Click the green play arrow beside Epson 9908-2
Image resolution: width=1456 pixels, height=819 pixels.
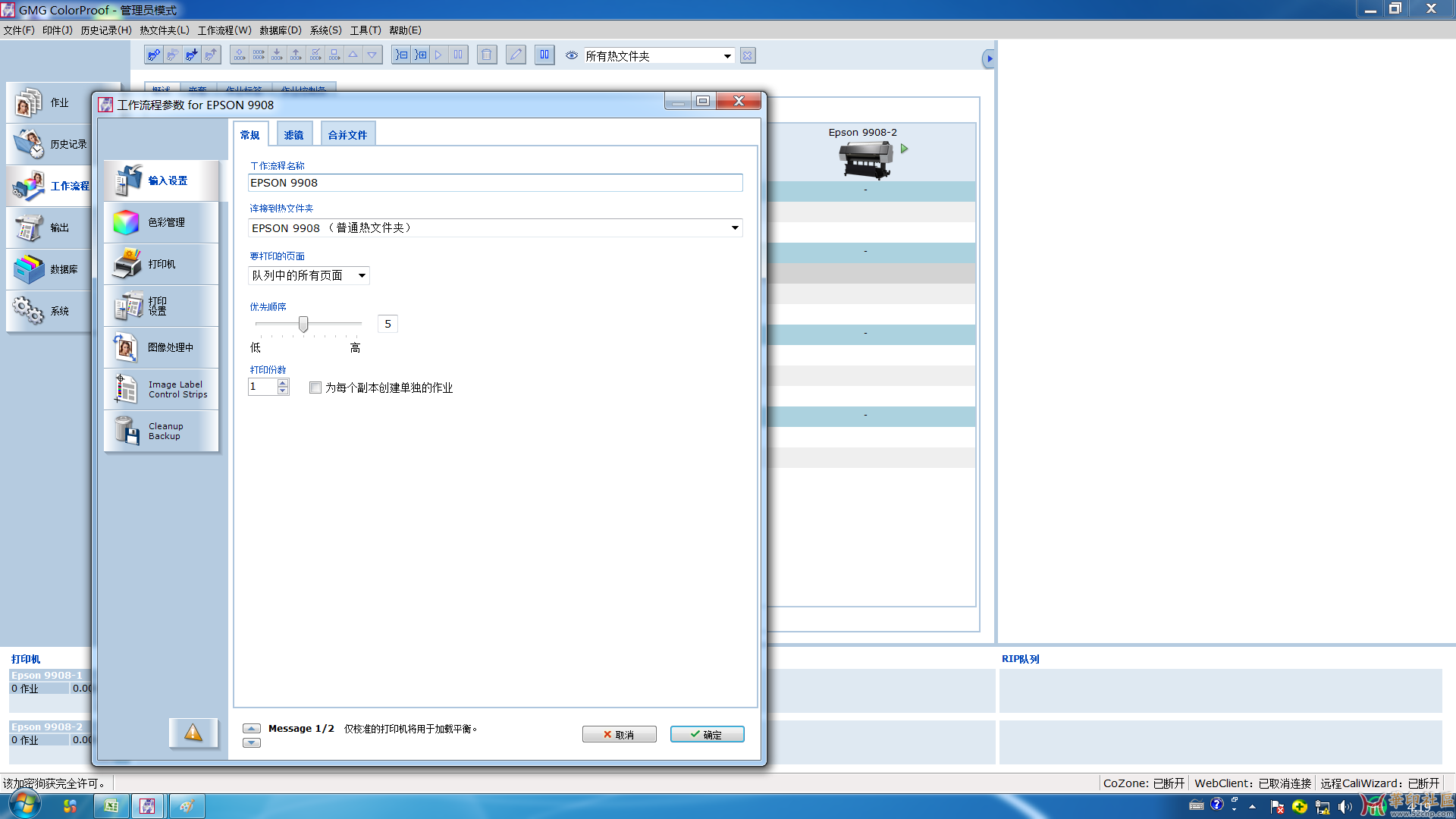tap(904, 149)
